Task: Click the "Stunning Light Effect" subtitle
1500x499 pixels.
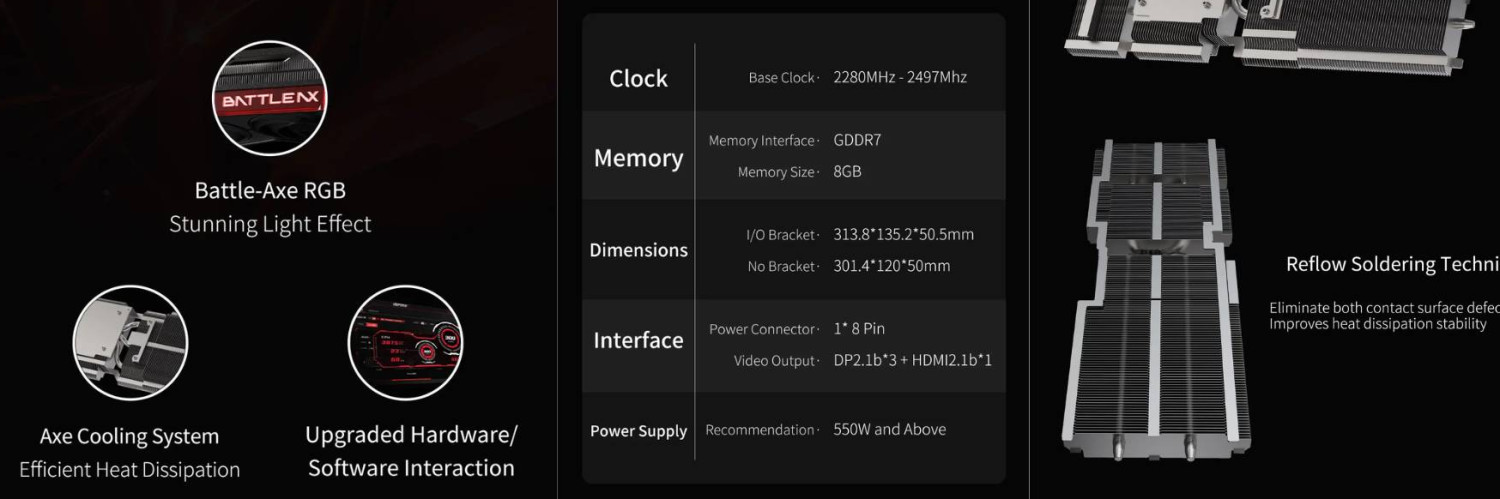Action: 270,224
